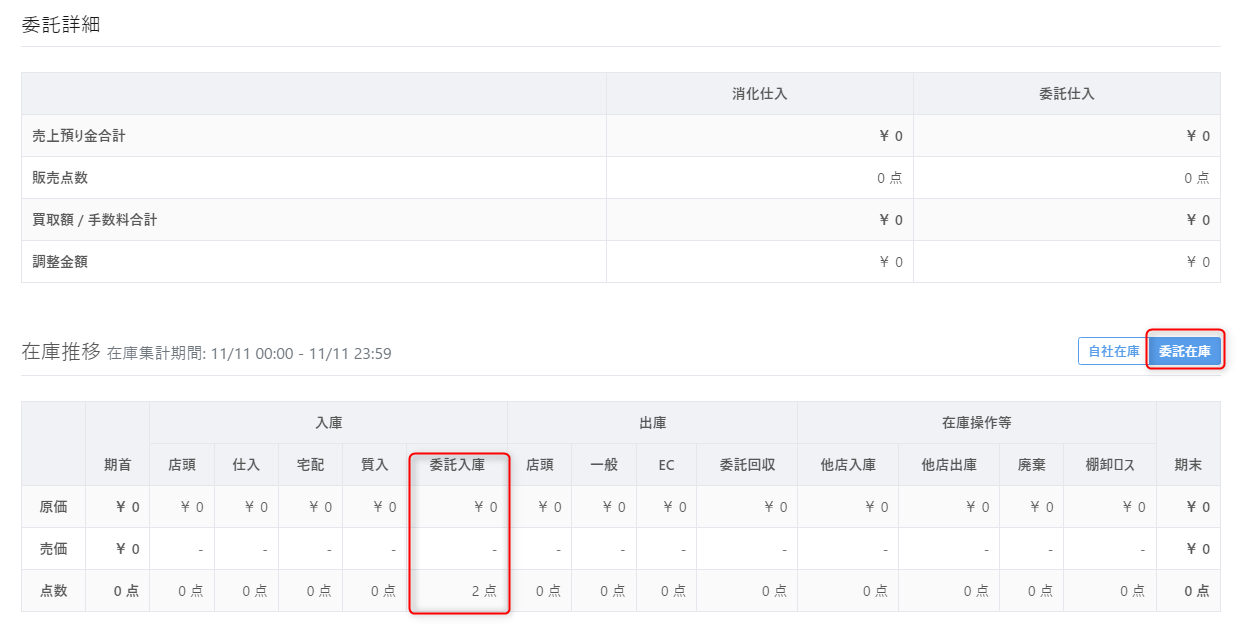
Task: Click the 他店入庫 column header
Action: pyautogui.click(x=847, y=465)
